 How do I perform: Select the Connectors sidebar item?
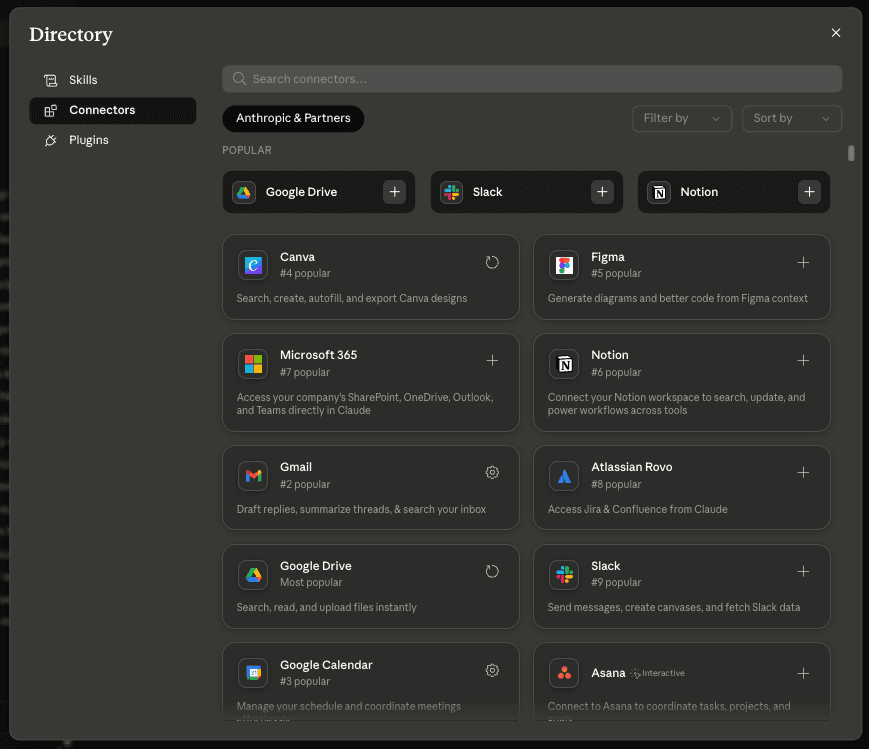click(x=113, y=110)
